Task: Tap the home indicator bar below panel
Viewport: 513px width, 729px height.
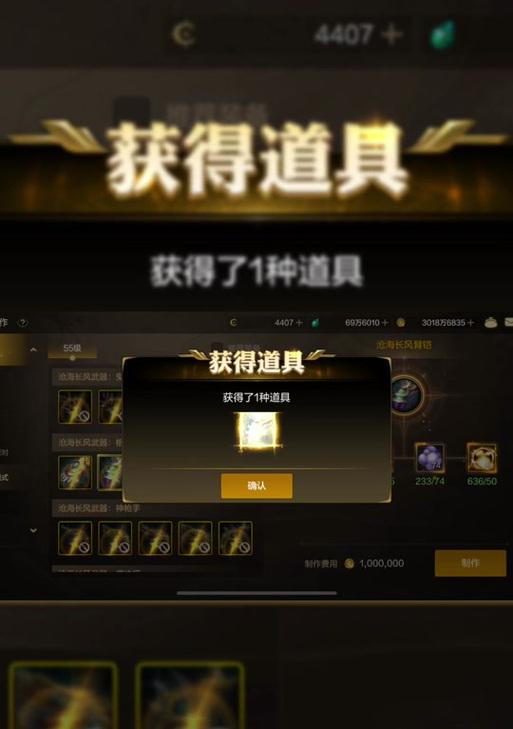Action: tap(257, 593)
